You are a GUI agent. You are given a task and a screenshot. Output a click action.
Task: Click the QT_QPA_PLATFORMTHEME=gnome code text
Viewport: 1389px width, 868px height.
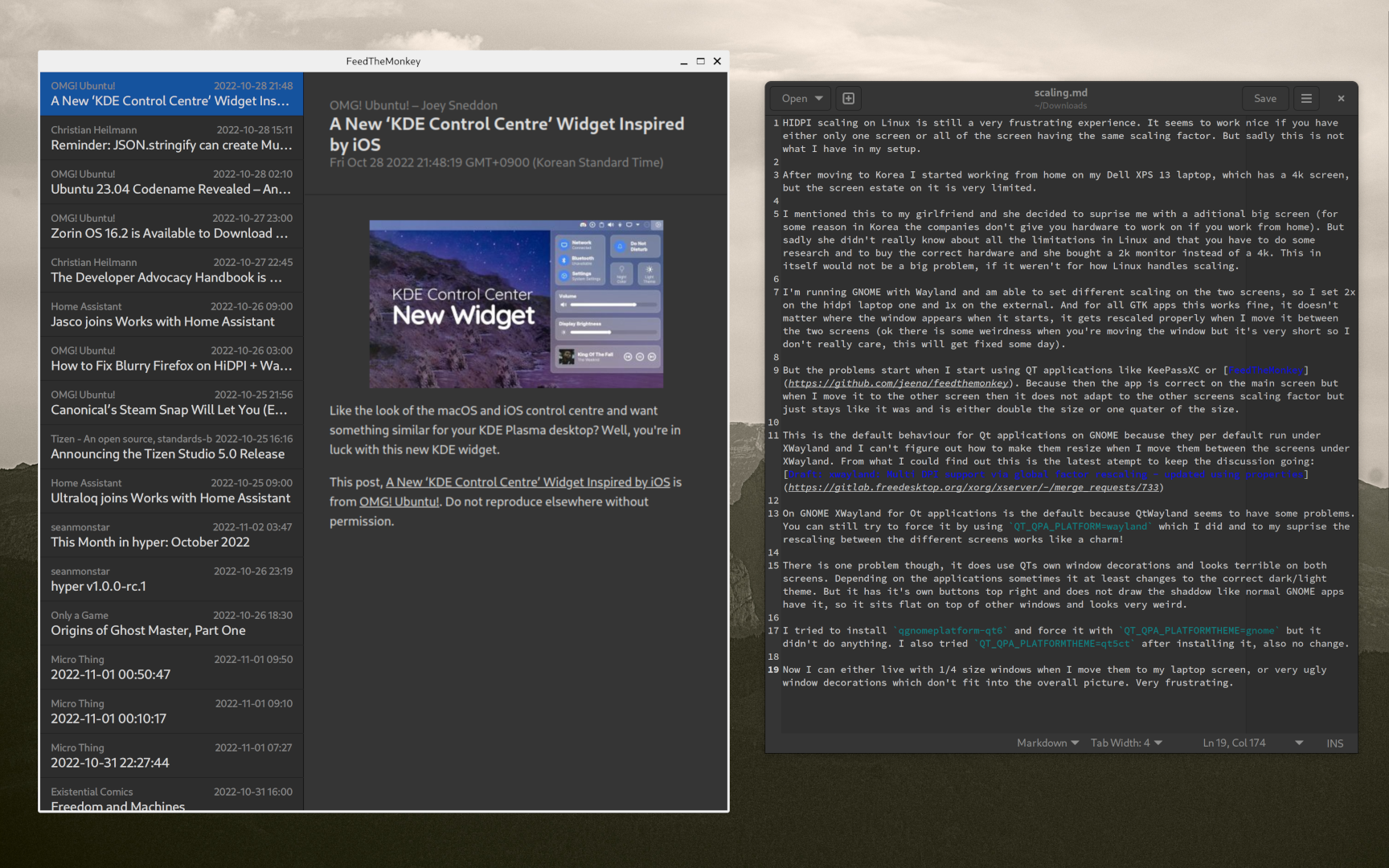1198,631
